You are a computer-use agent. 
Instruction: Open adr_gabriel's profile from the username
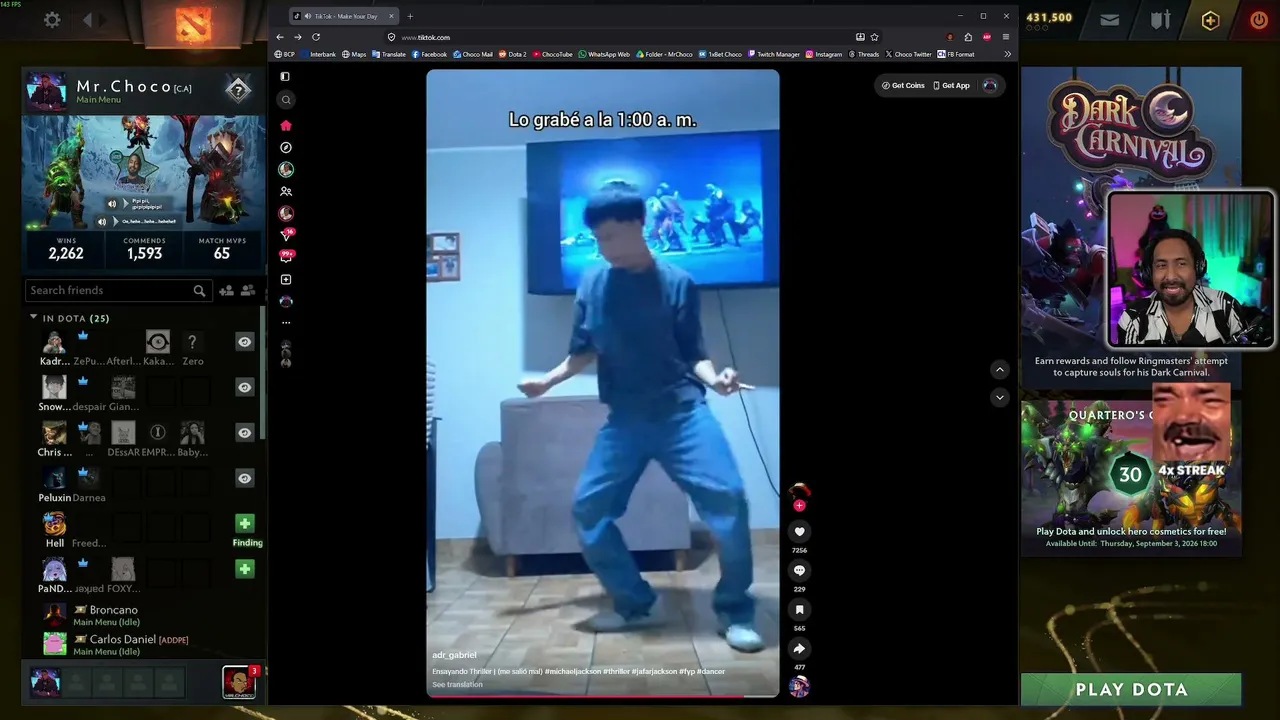[x=454, y=655]
